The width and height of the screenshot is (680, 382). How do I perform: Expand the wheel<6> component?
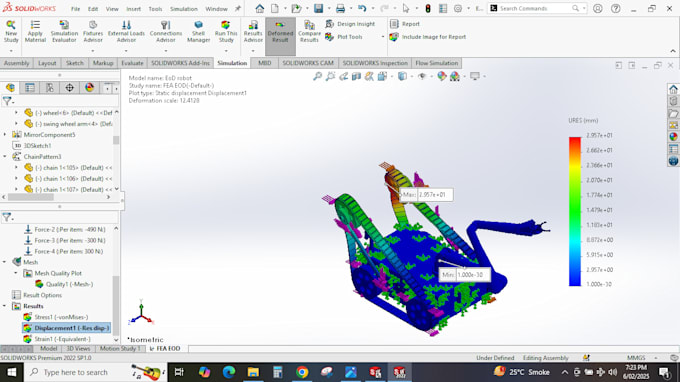16,113
